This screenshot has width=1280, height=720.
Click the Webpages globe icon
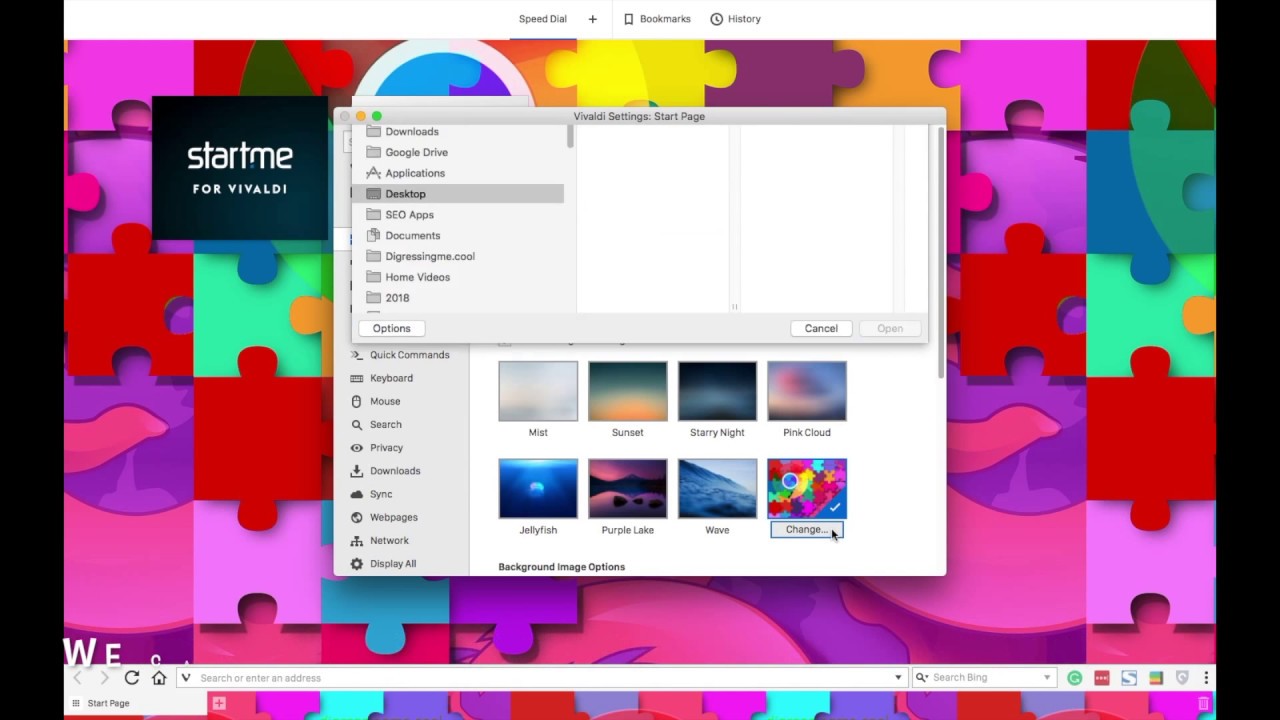coord(357,517)
